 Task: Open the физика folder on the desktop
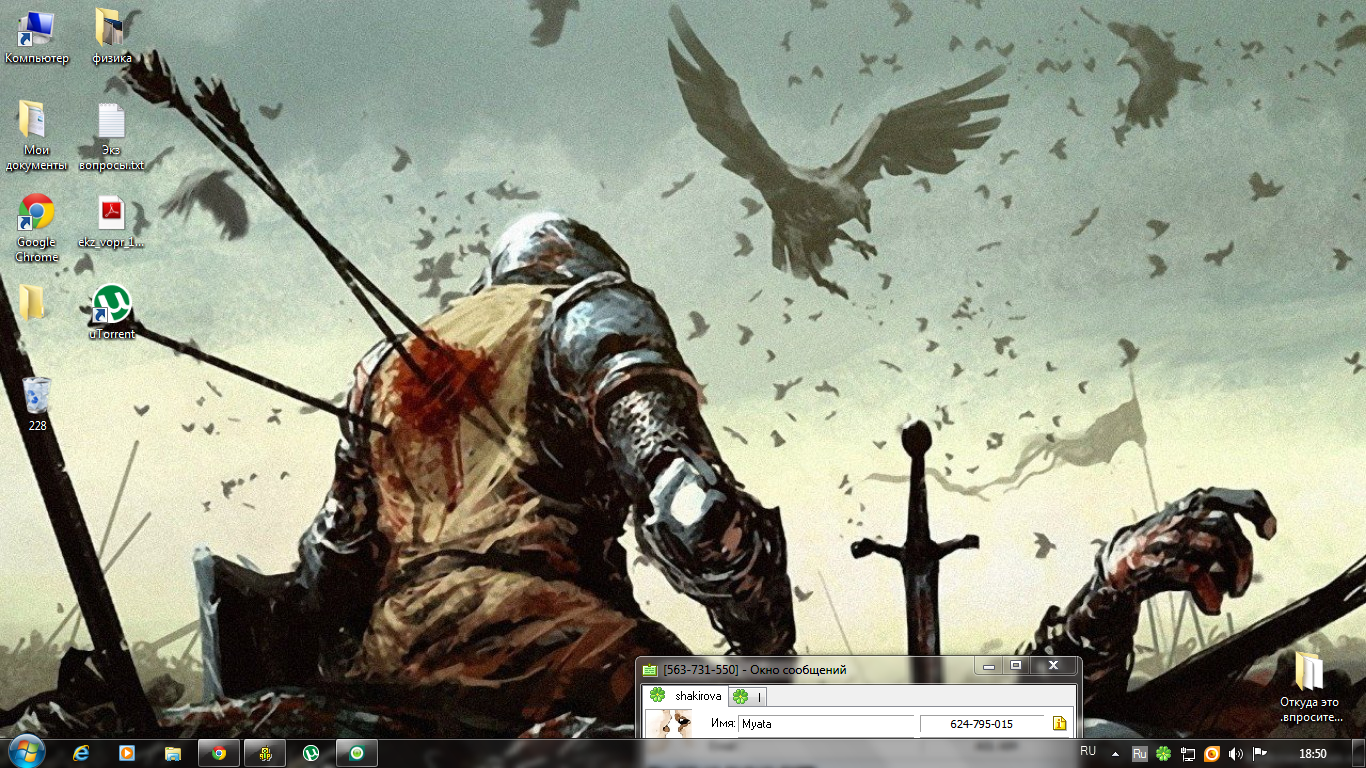(111, 36)
